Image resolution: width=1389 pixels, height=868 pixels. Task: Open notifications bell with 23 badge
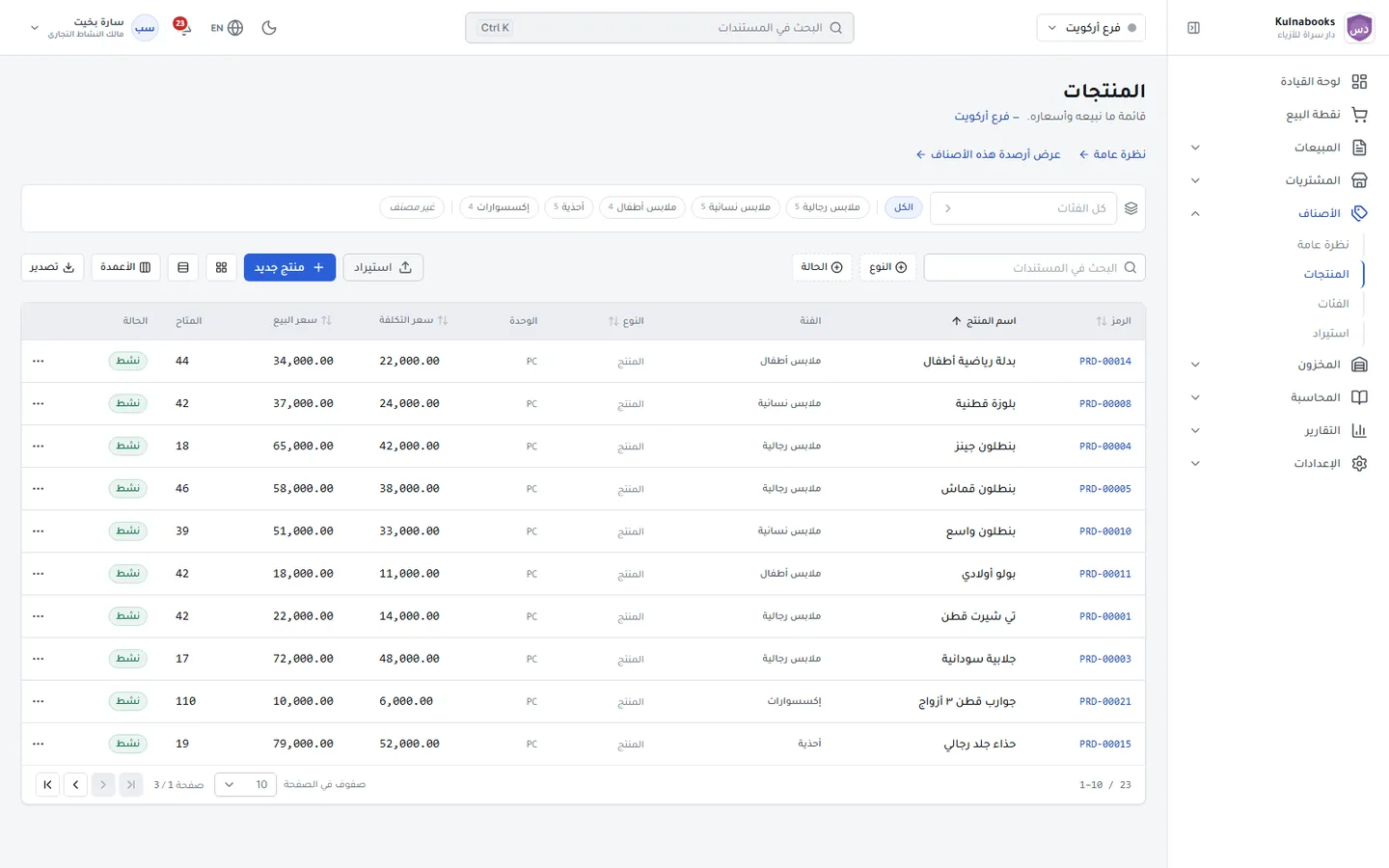(182, 27)
